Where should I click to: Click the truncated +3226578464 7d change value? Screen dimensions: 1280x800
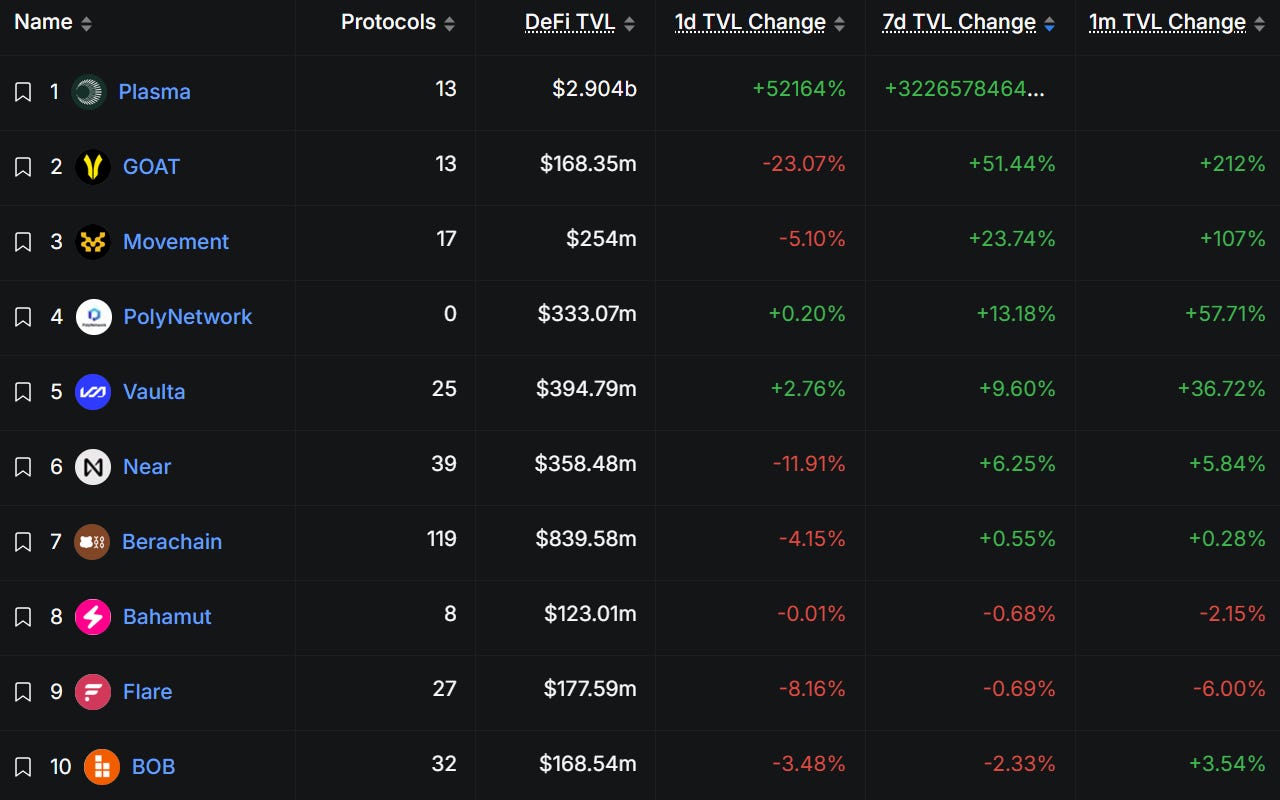coord(965,89)
